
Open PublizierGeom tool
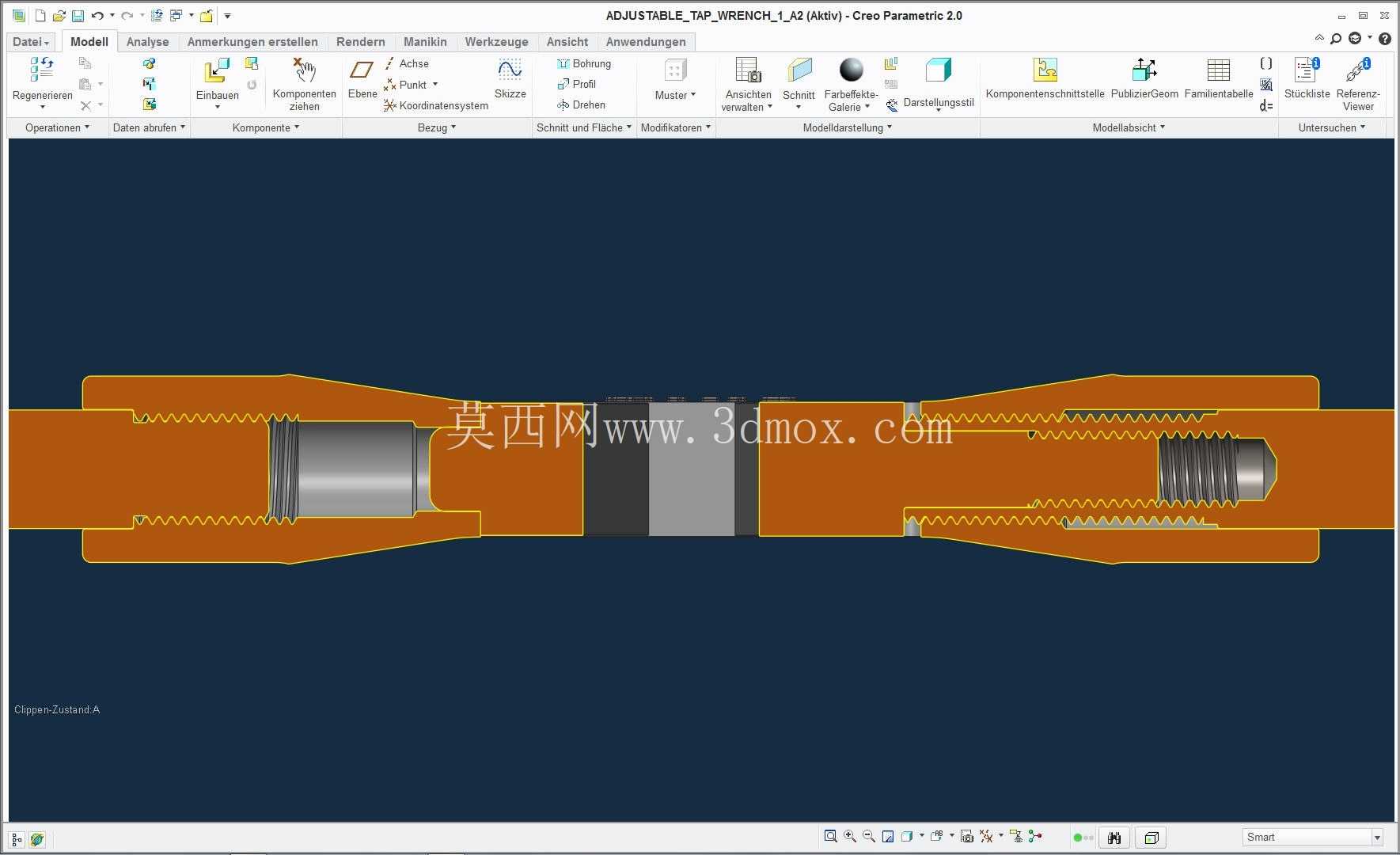1144,70
